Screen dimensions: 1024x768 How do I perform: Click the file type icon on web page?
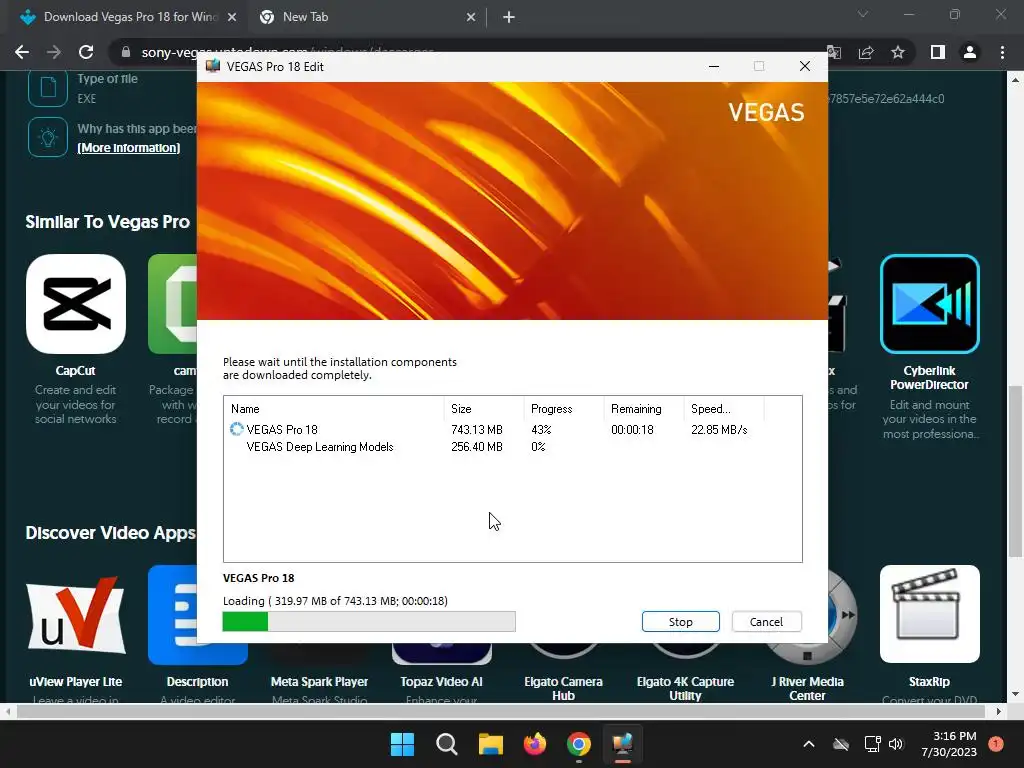[x=48, y=87]
